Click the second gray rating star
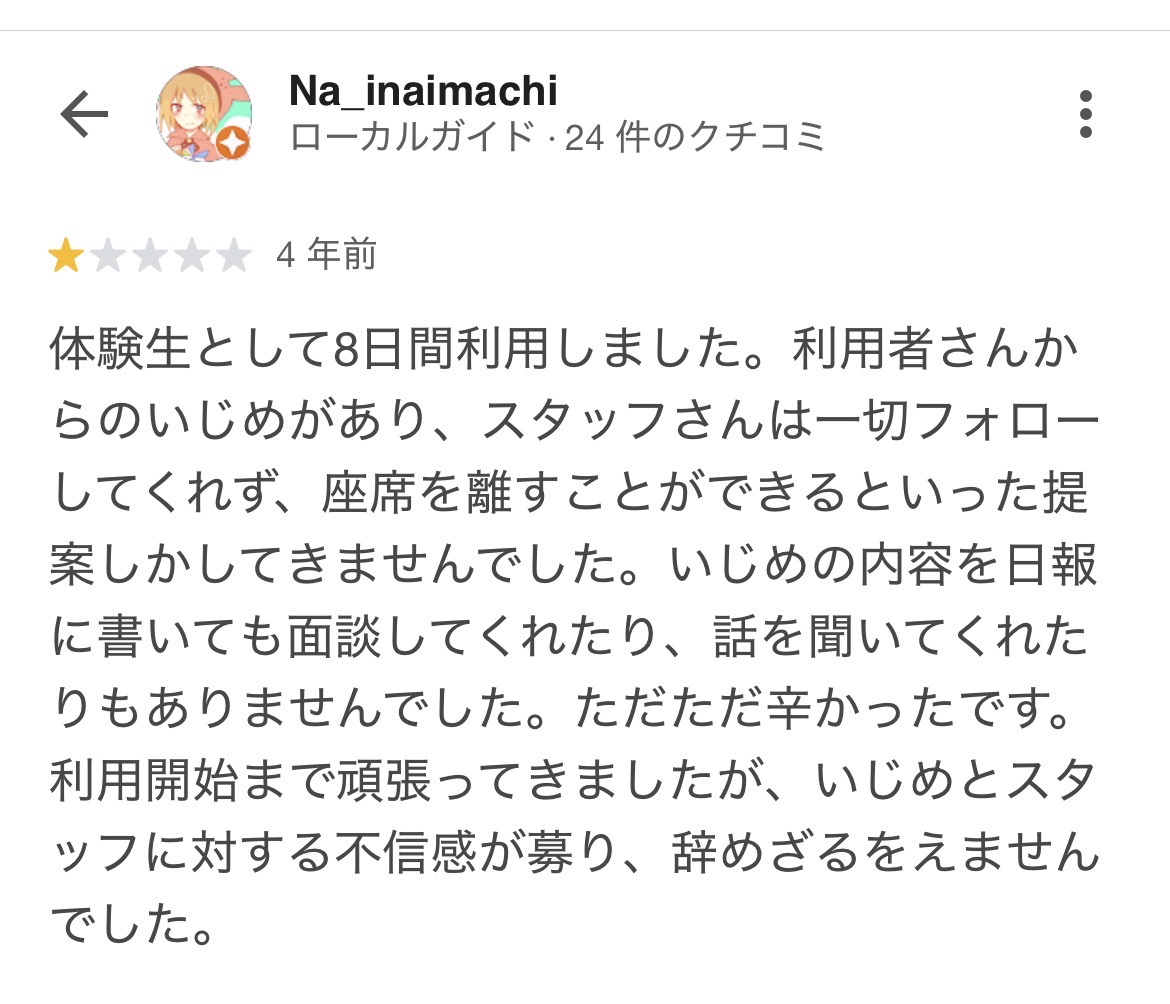Screen dimensions: 1170x1004 click(108, 257)
